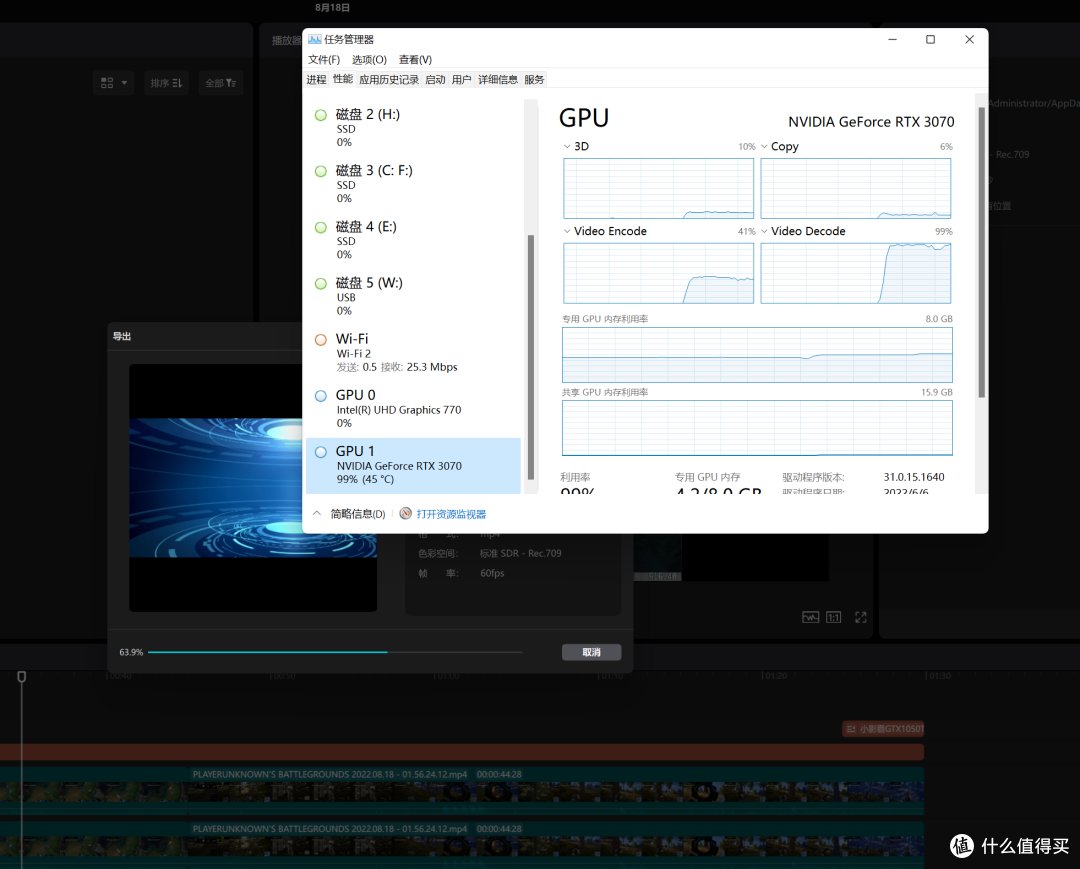Select 磁盘 5 (W:) USB entry
This screenshot has height=869, width=1080.
click(413, 297)
